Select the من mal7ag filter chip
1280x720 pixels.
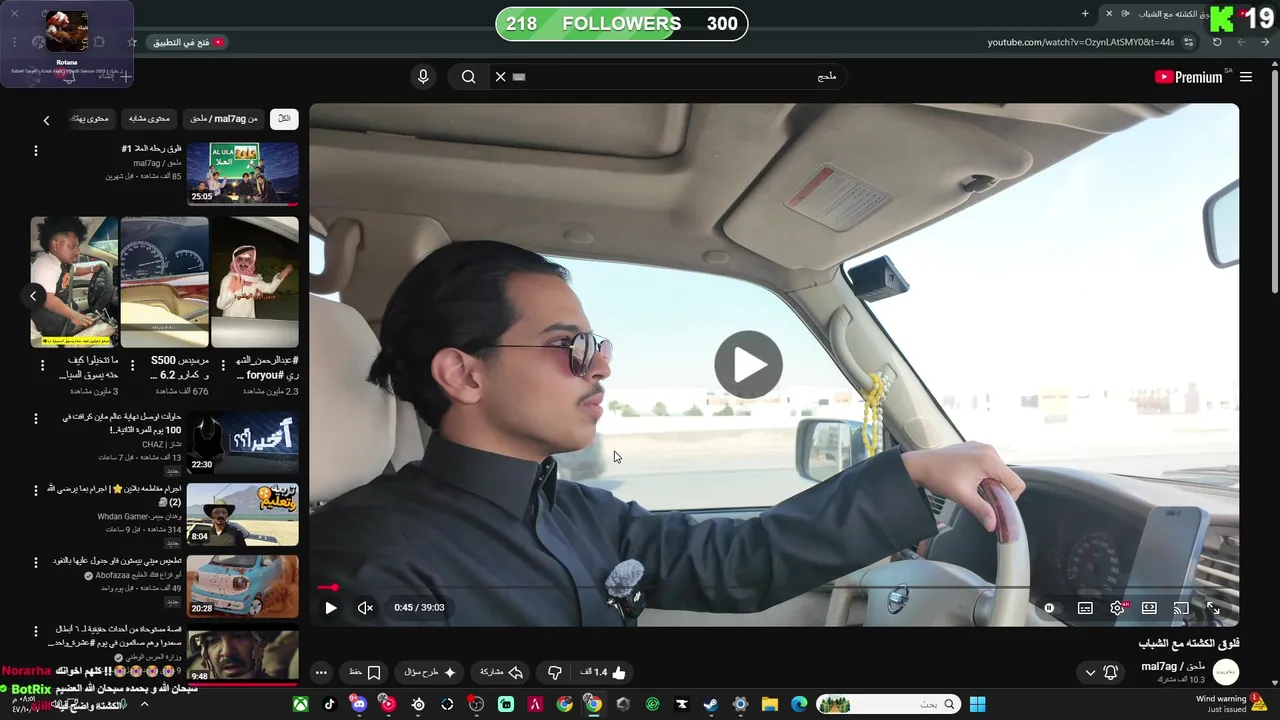pos(224,118)
